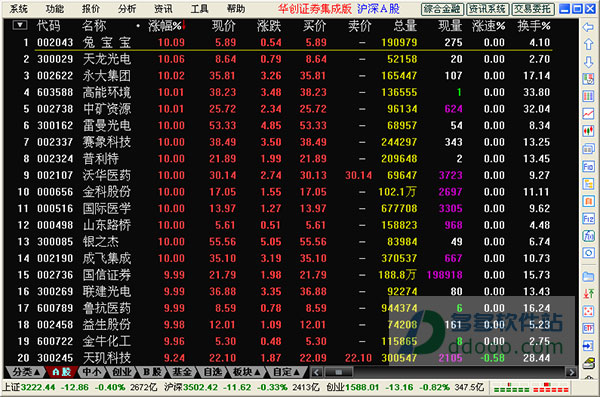Click the F12 trading icon in sidebar
Viewport: 600px width, 397px height.
(x=588, y=219)
